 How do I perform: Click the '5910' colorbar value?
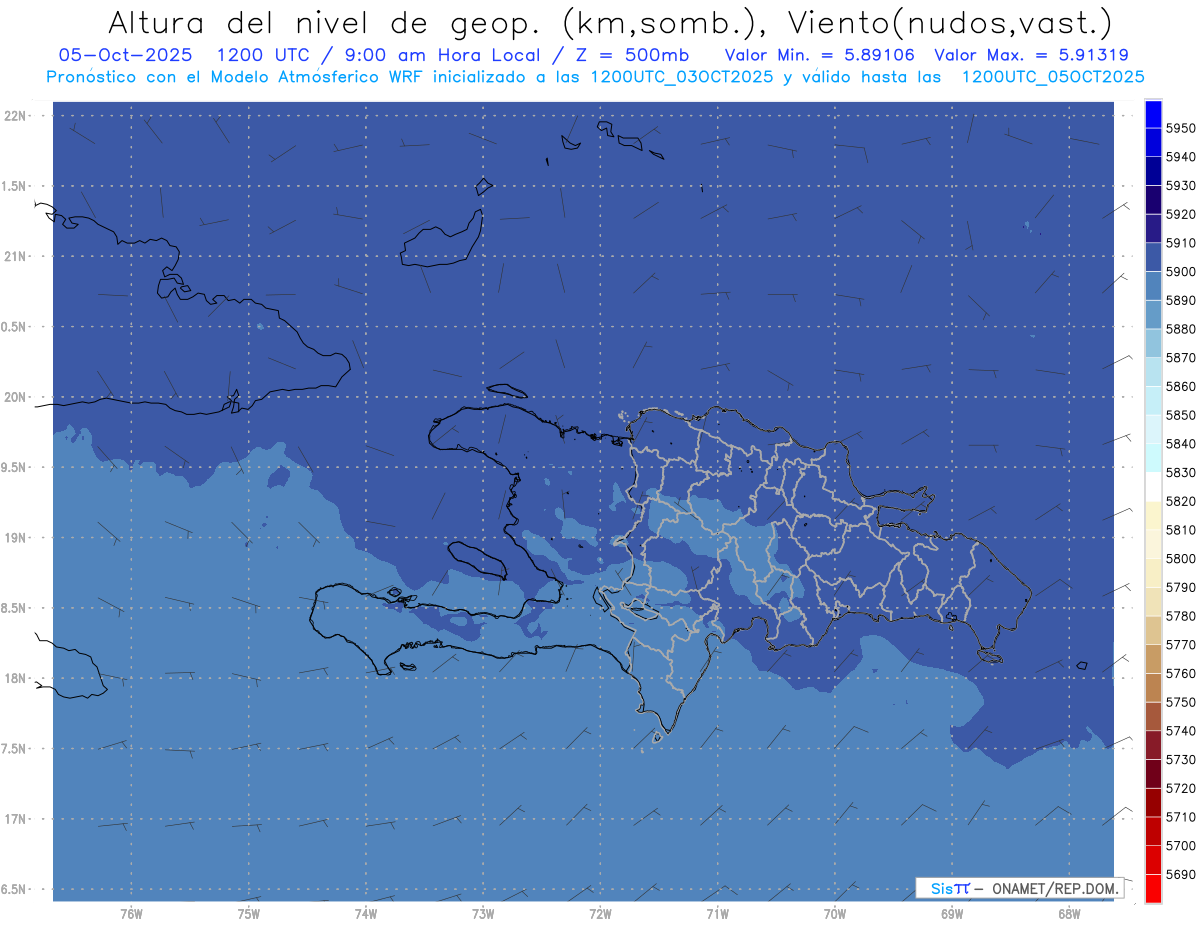1181,243
